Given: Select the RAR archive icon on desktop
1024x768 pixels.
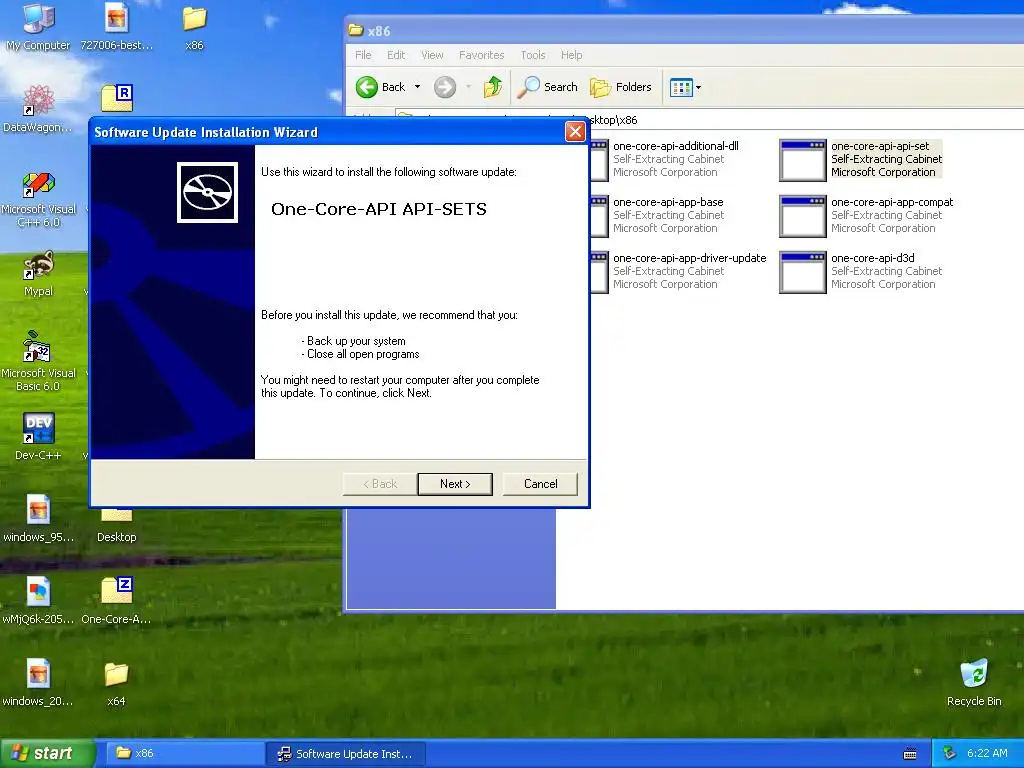Looking at the screenshot, I should coord(118,99).
